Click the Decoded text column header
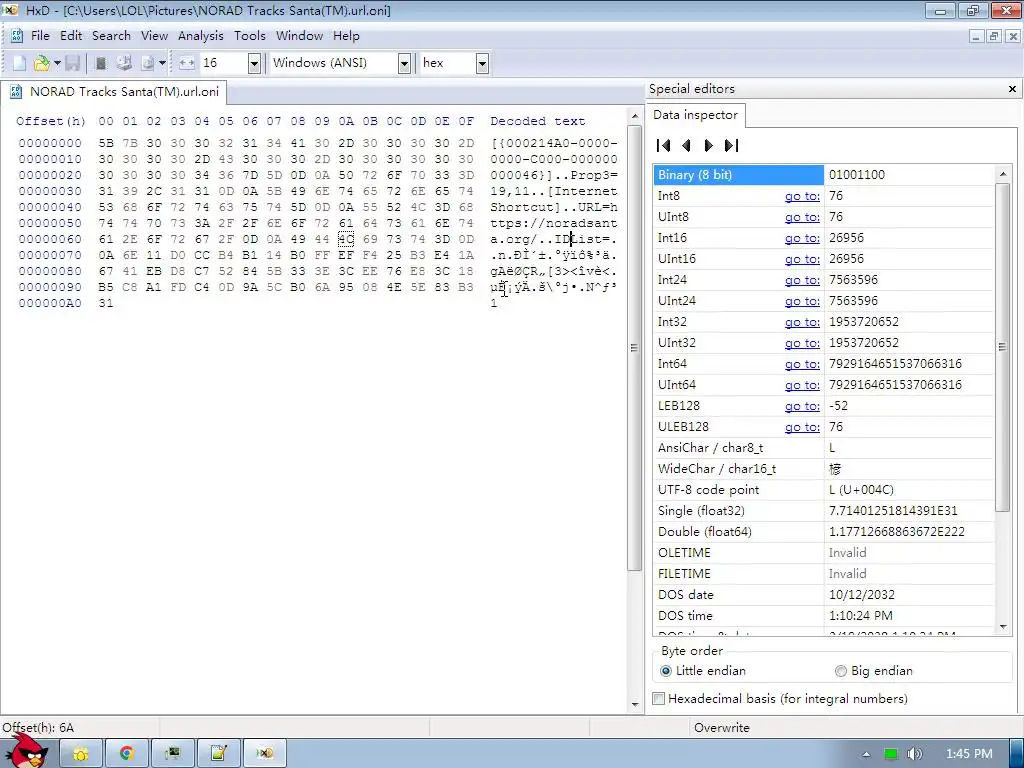 click(x=537, y=121)
